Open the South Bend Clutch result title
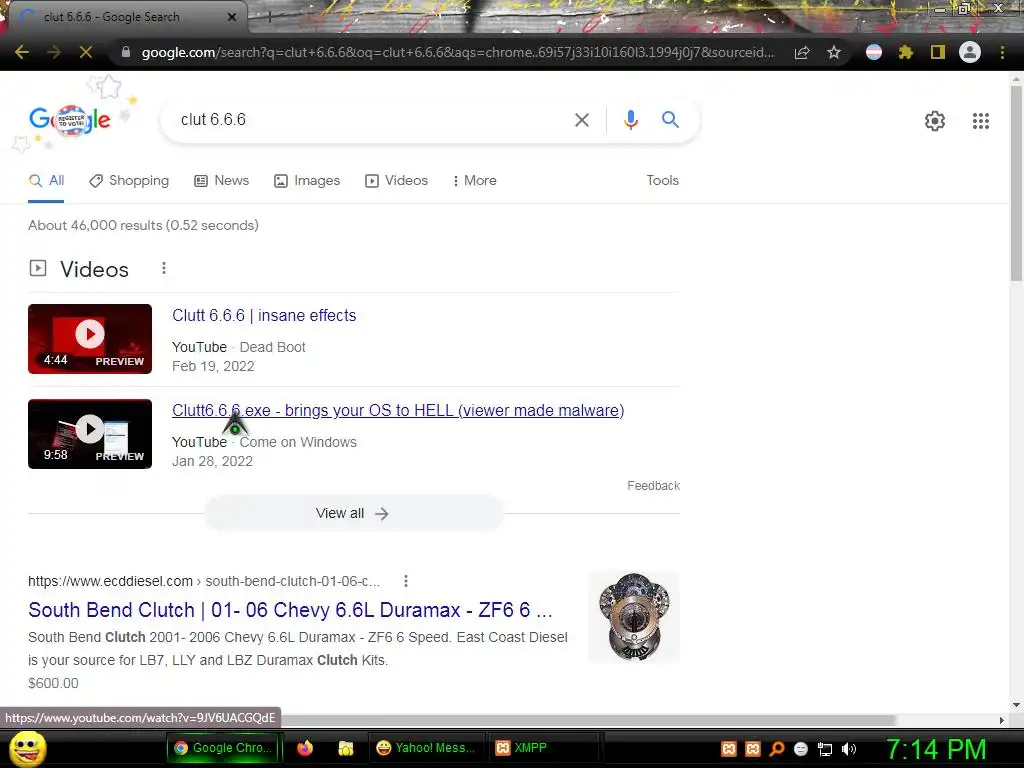The height and width of the screenshot is (768, 1024). (x=290, y=610)
